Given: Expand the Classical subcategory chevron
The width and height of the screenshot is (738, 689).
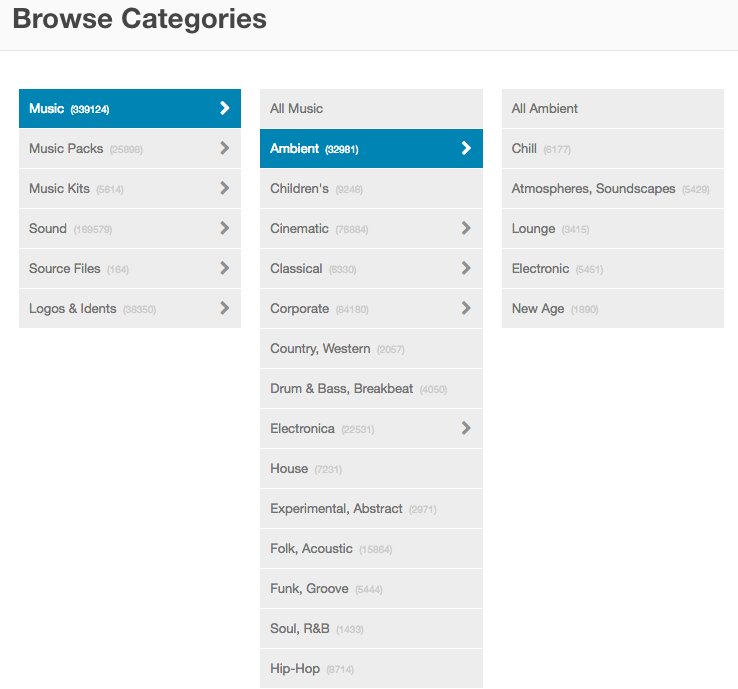Looking at the screenshot, I should tap(466, 268).
